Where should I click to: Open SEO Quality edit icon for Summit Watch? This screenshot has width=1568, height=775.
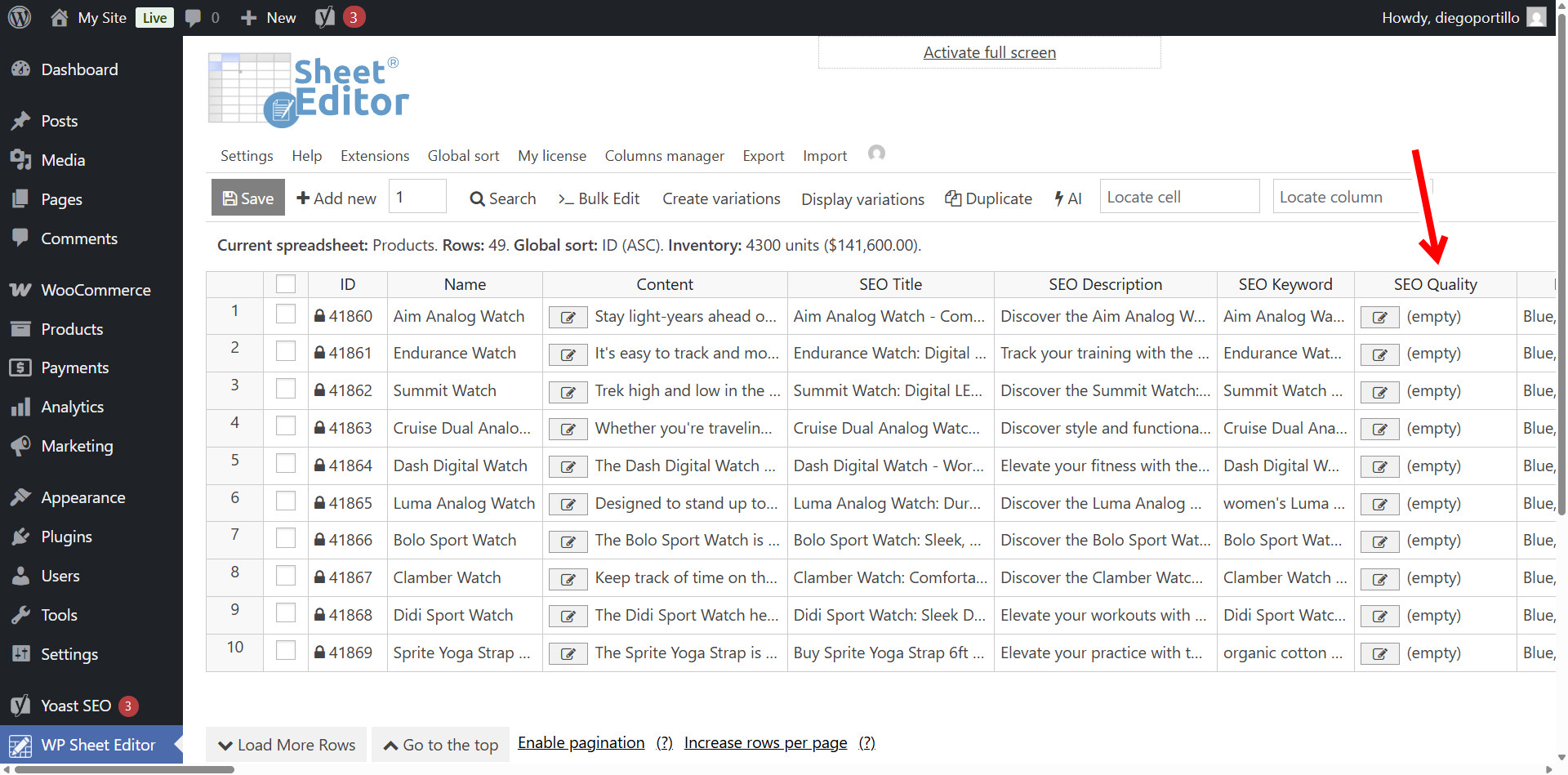(x=1379, y=392)
